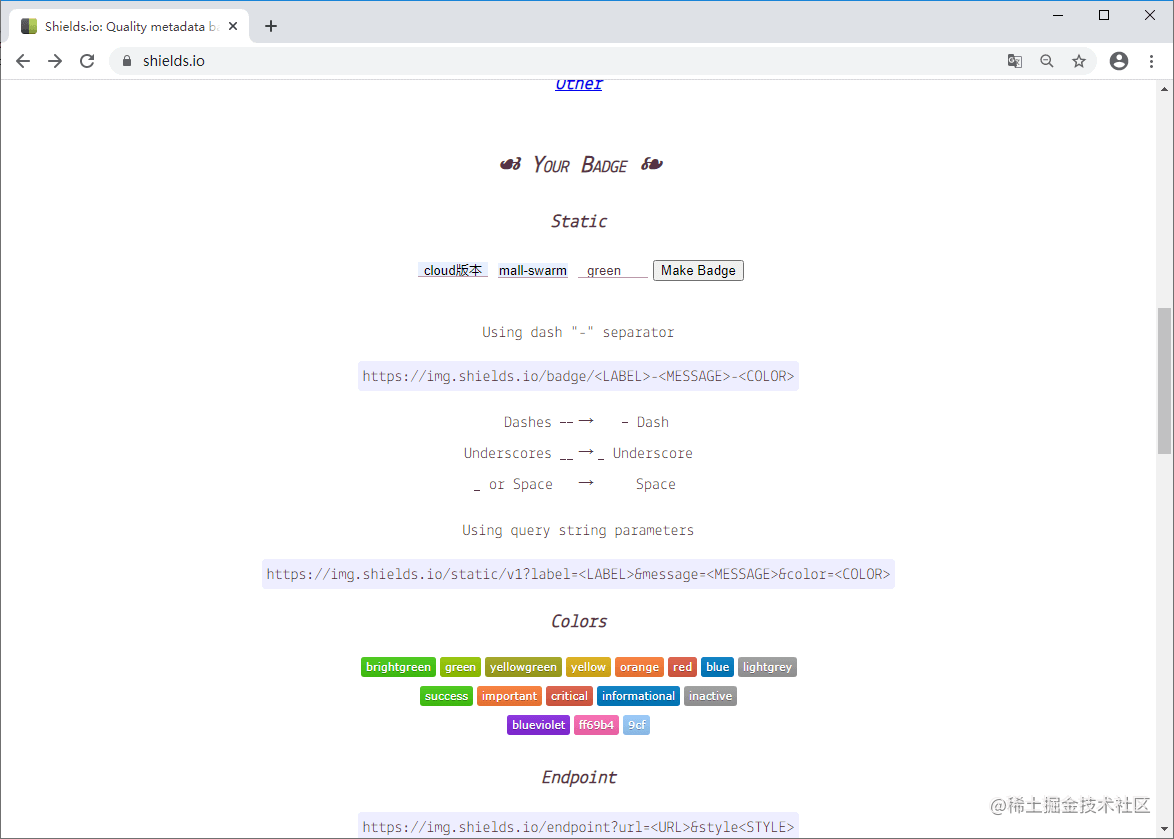Image resolution: width=1174 pixels, height=839 pixels.
Task: Go forward with the browser forward arrow
Action: [x=55, y=61]
